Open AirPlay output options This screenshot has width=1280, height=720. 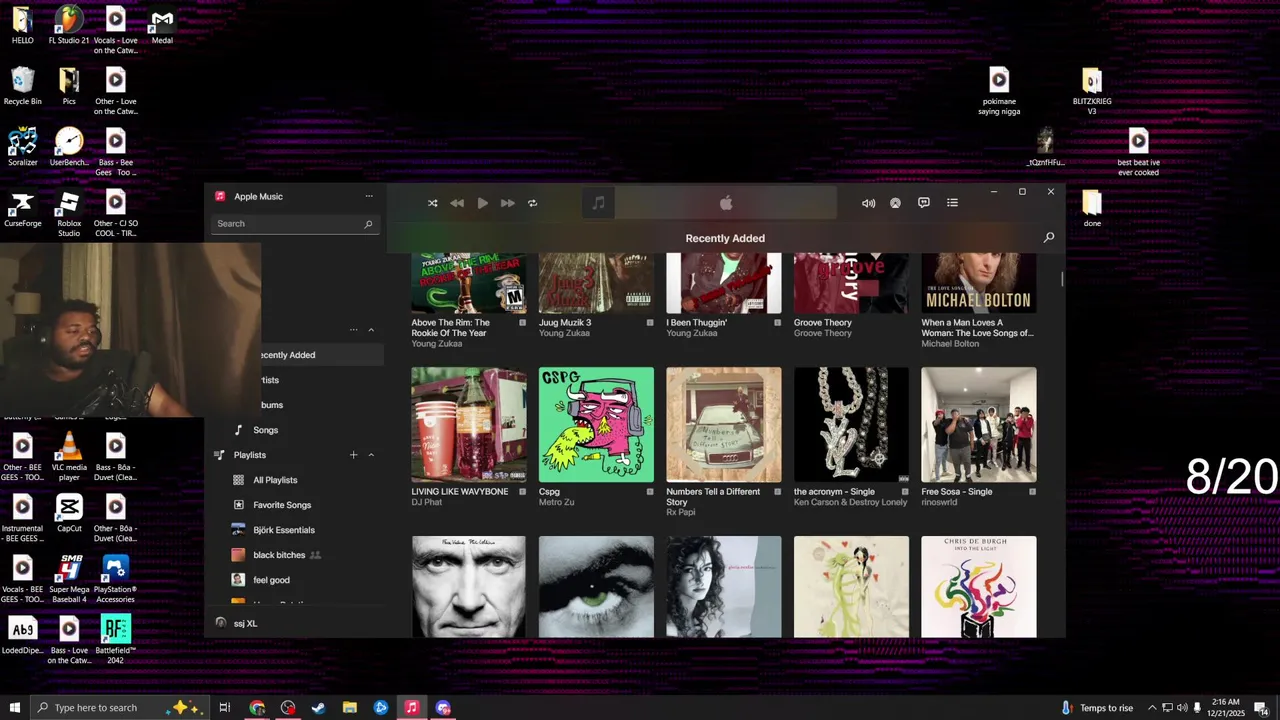895,203
